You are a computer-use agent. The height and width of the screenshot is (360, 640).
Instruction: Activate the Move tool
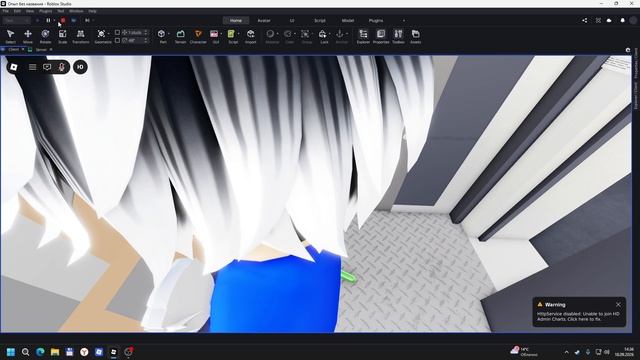[x=28, y=36]
